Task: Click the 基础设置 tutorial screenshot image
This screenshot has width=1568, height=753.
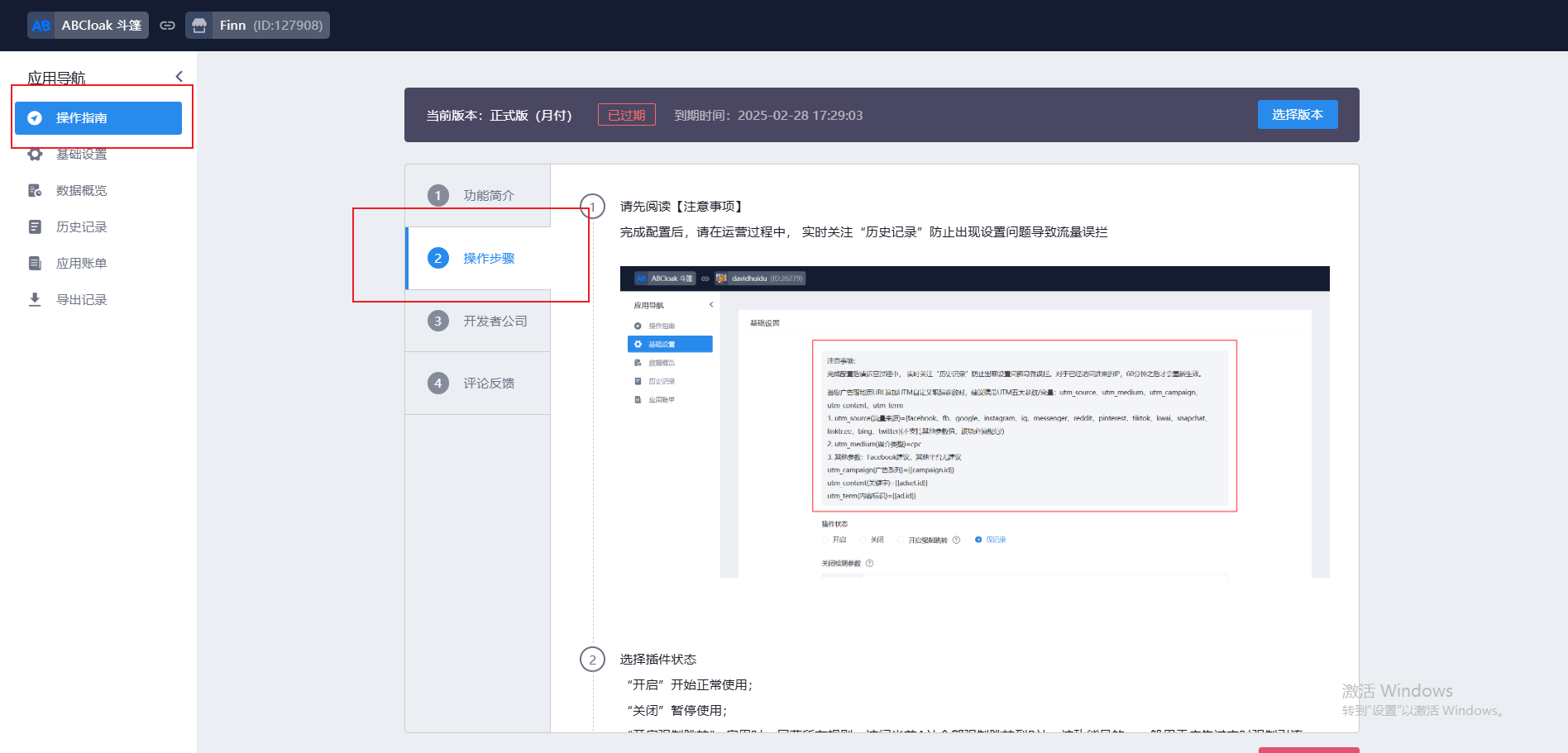Action: pos(975,422)
